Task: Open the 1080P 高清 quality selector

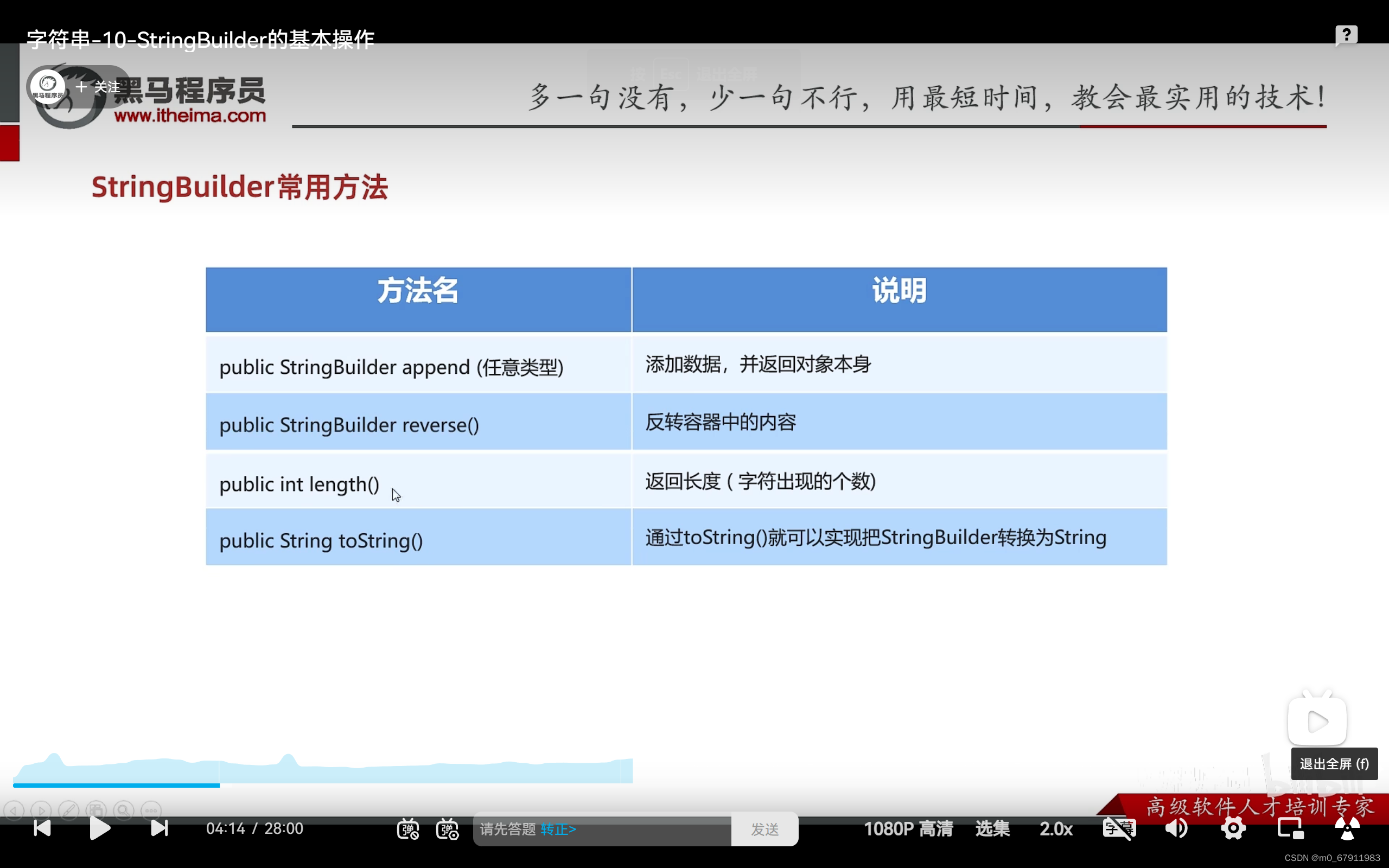Action: pos(909,829)
